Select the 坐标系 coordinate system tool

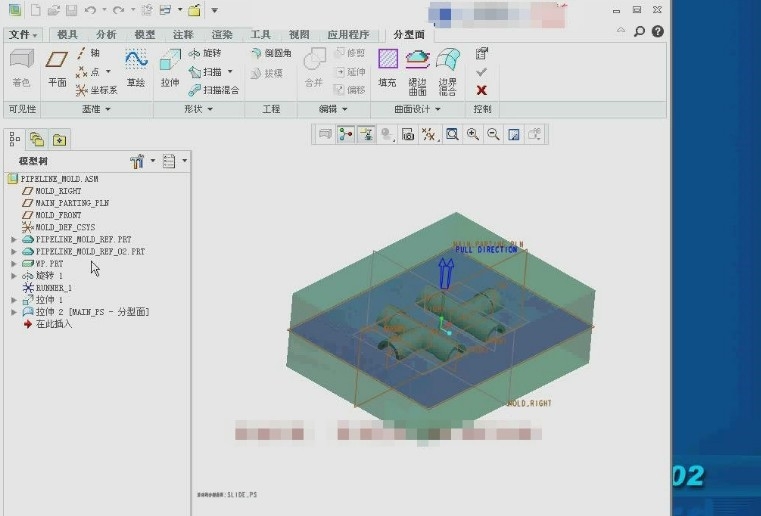point(97,90)
